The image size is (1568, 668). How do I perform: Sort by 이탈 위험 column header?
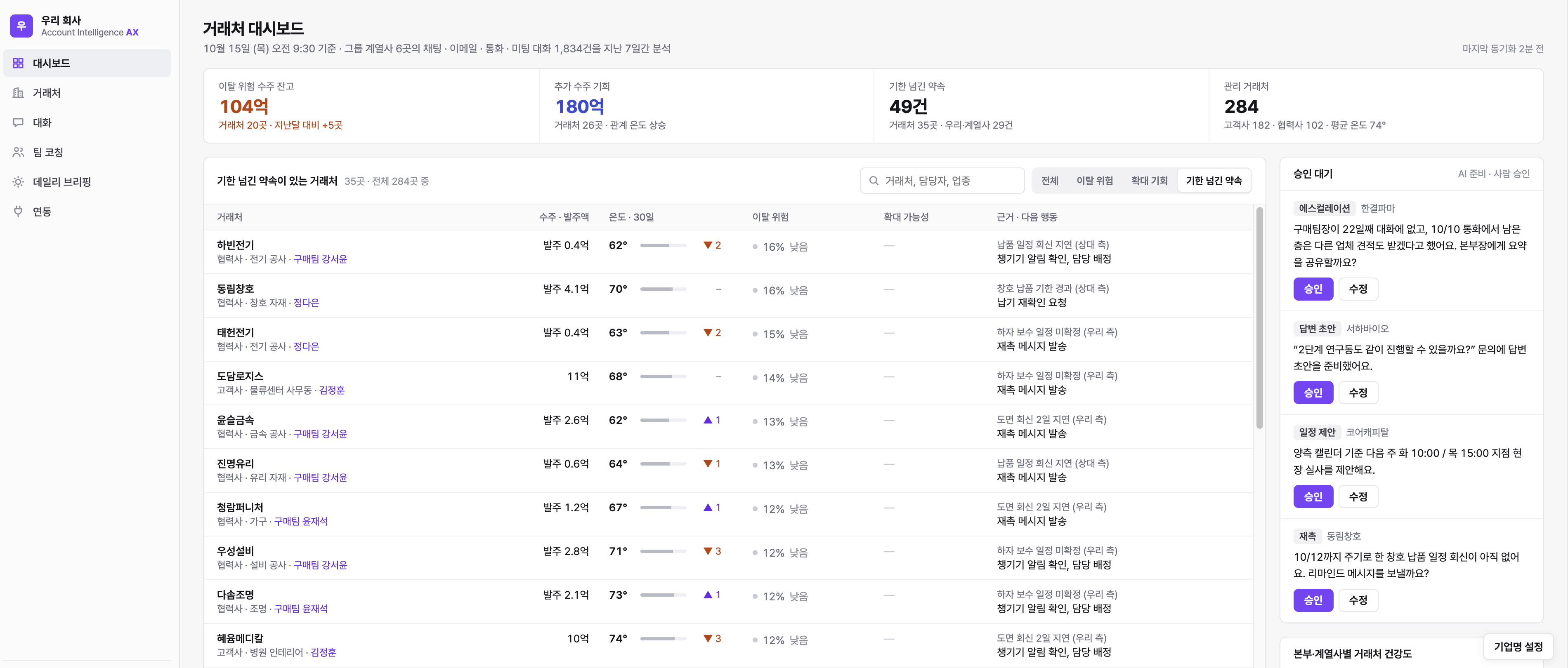(770, 217)
